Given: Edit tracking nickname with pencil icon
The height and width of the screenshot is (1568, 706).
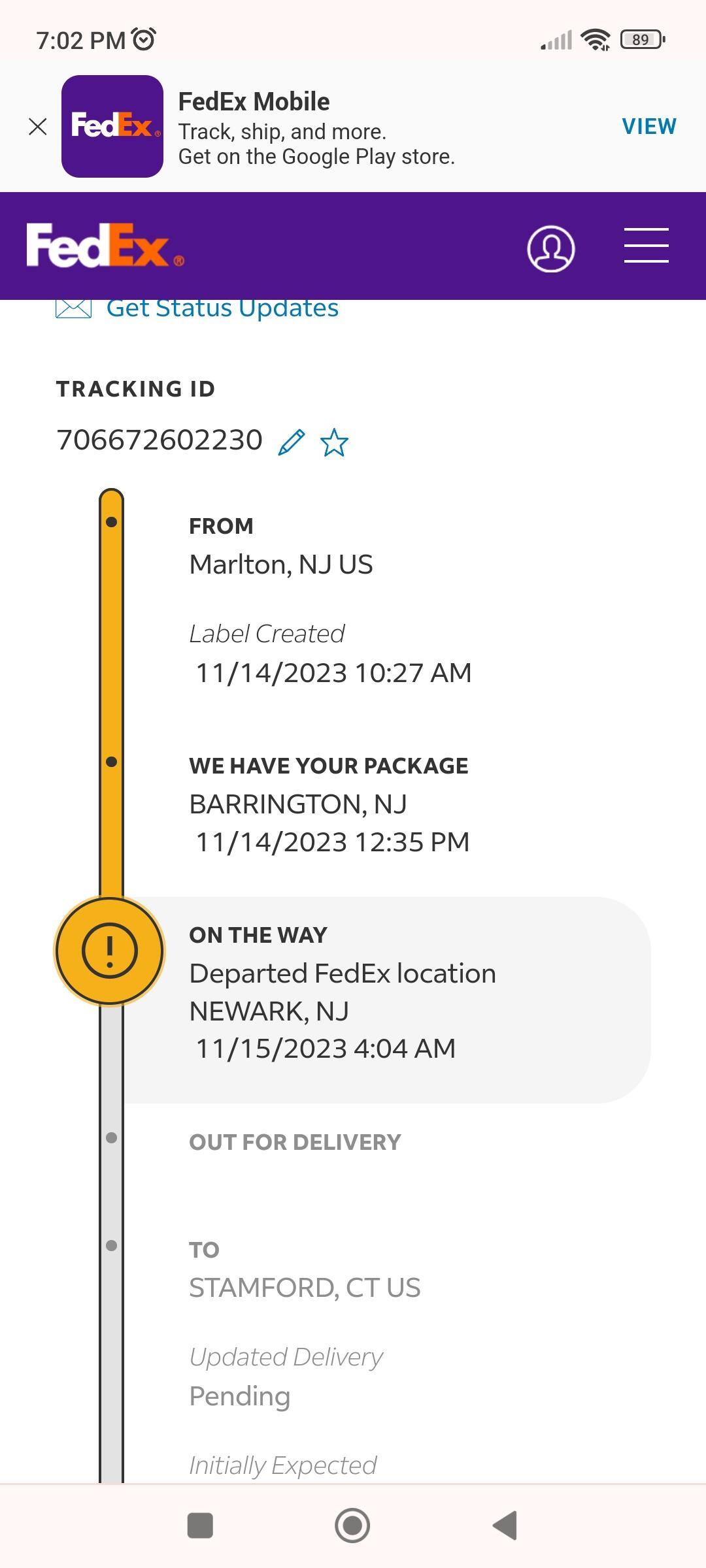Looking at the screenshot, I should [292, 442].
